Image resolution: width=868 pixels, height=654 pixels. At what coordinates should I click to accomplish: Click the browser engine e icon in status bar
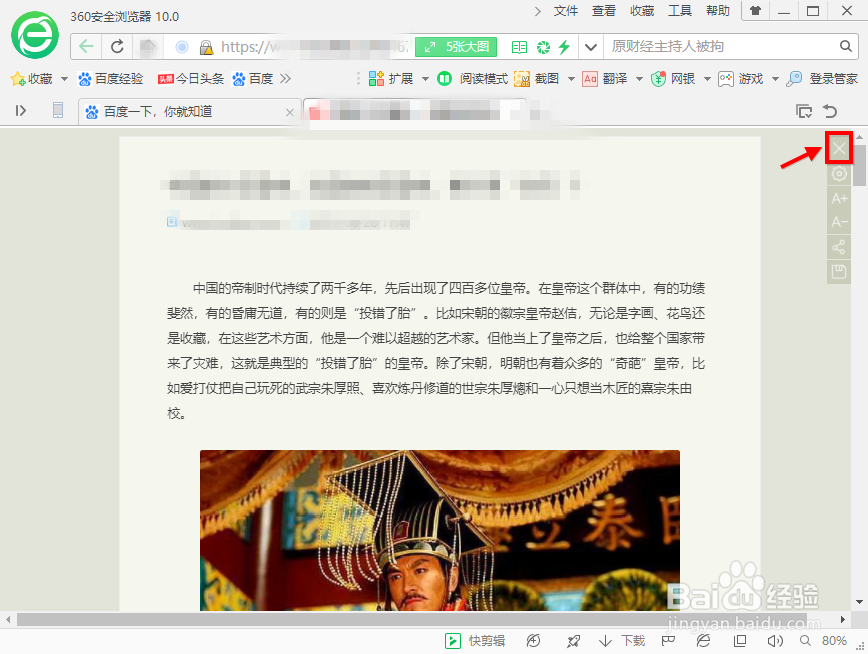point(703,641)
